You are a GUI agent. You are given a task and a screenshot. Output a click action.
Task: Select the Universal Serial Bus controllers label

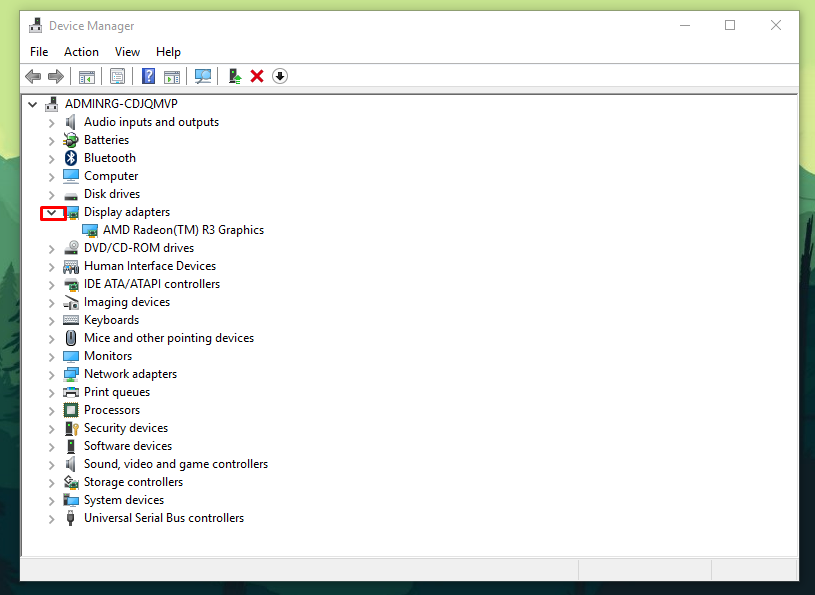pyautogui.click(x=164, y=518)
